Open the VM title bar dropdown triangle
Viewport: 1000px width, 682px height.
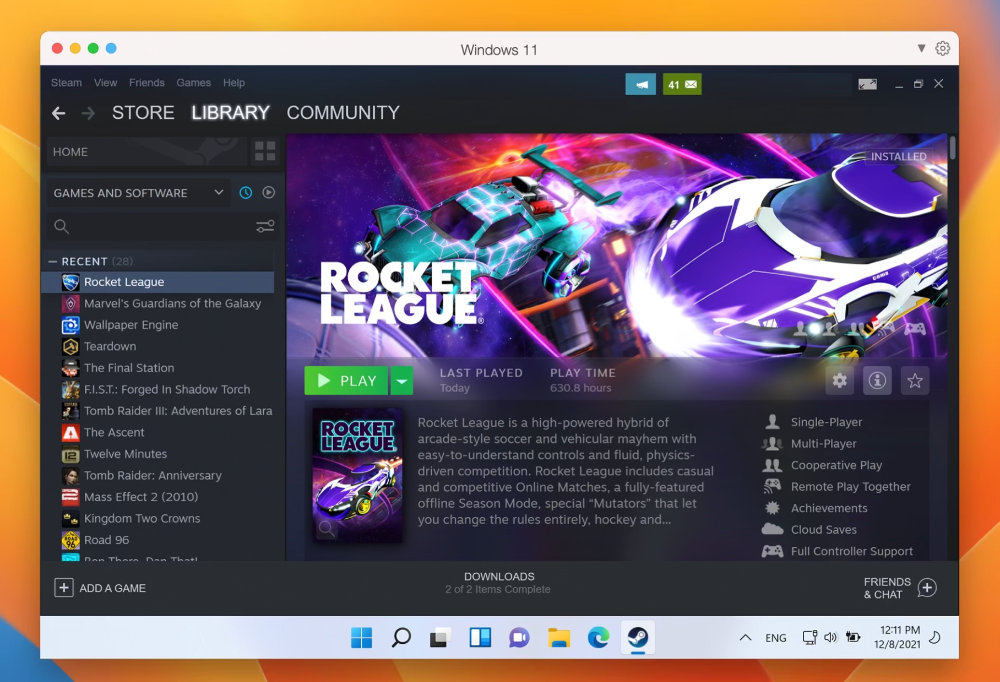point(921,48)
